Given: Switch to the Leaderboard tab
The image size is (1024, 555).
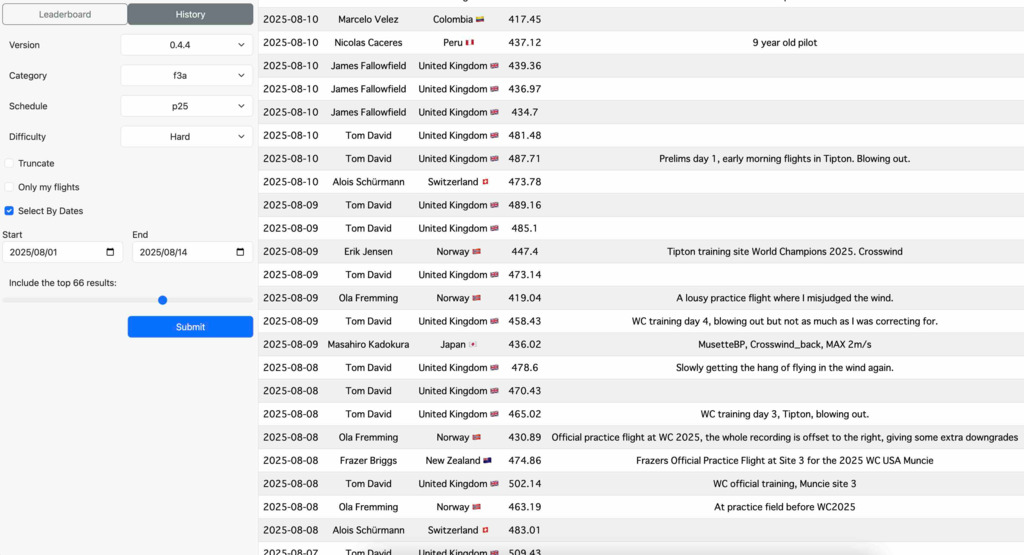Looking at the screenshot, I should tap(65, 14).
